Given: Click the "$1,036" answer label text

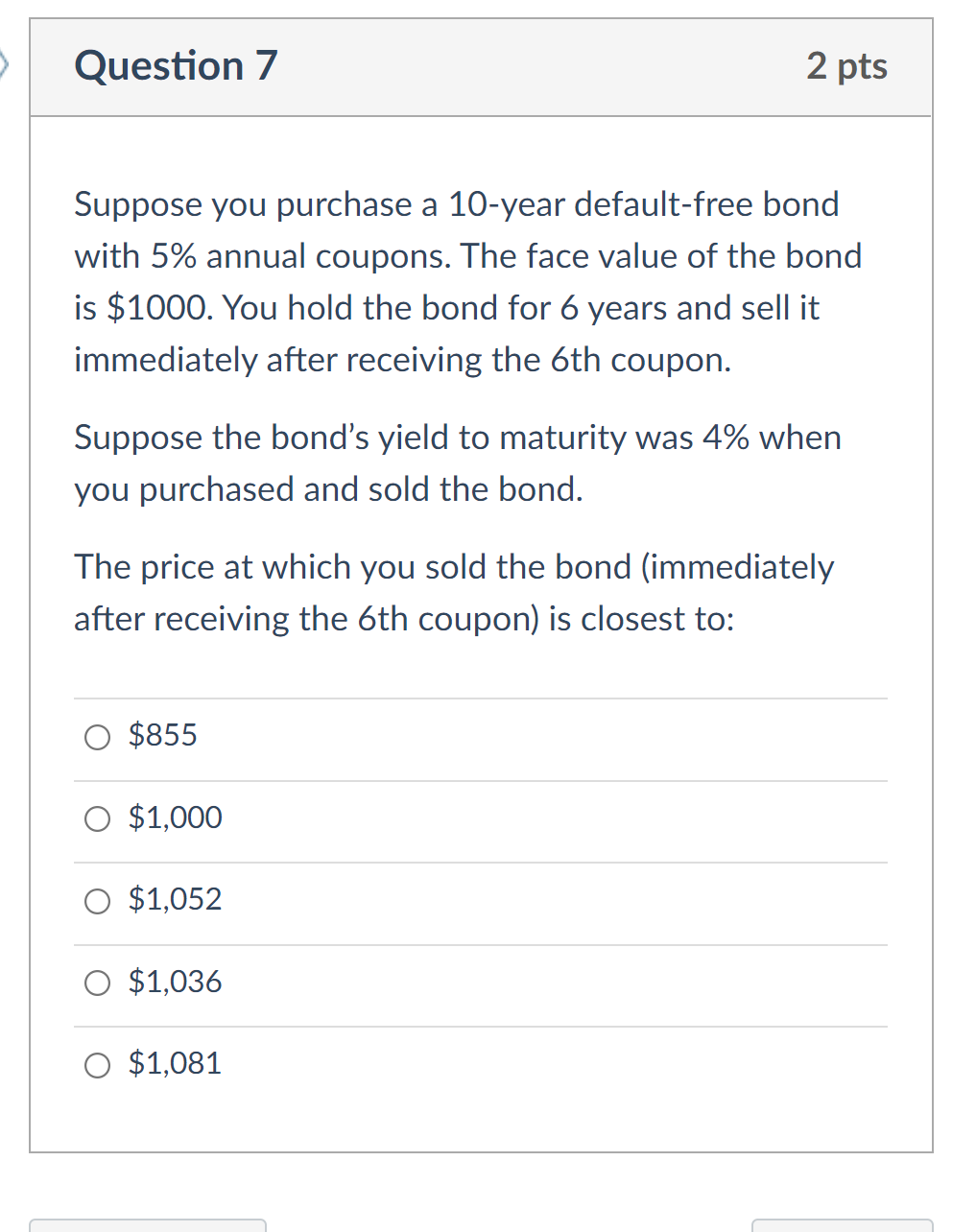Looking at the screenshot, I should (175, 982).
